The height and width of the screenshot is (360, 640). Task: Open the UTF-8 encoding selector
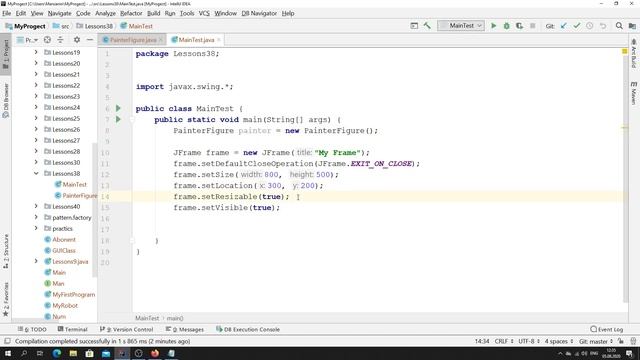point(529,341)
